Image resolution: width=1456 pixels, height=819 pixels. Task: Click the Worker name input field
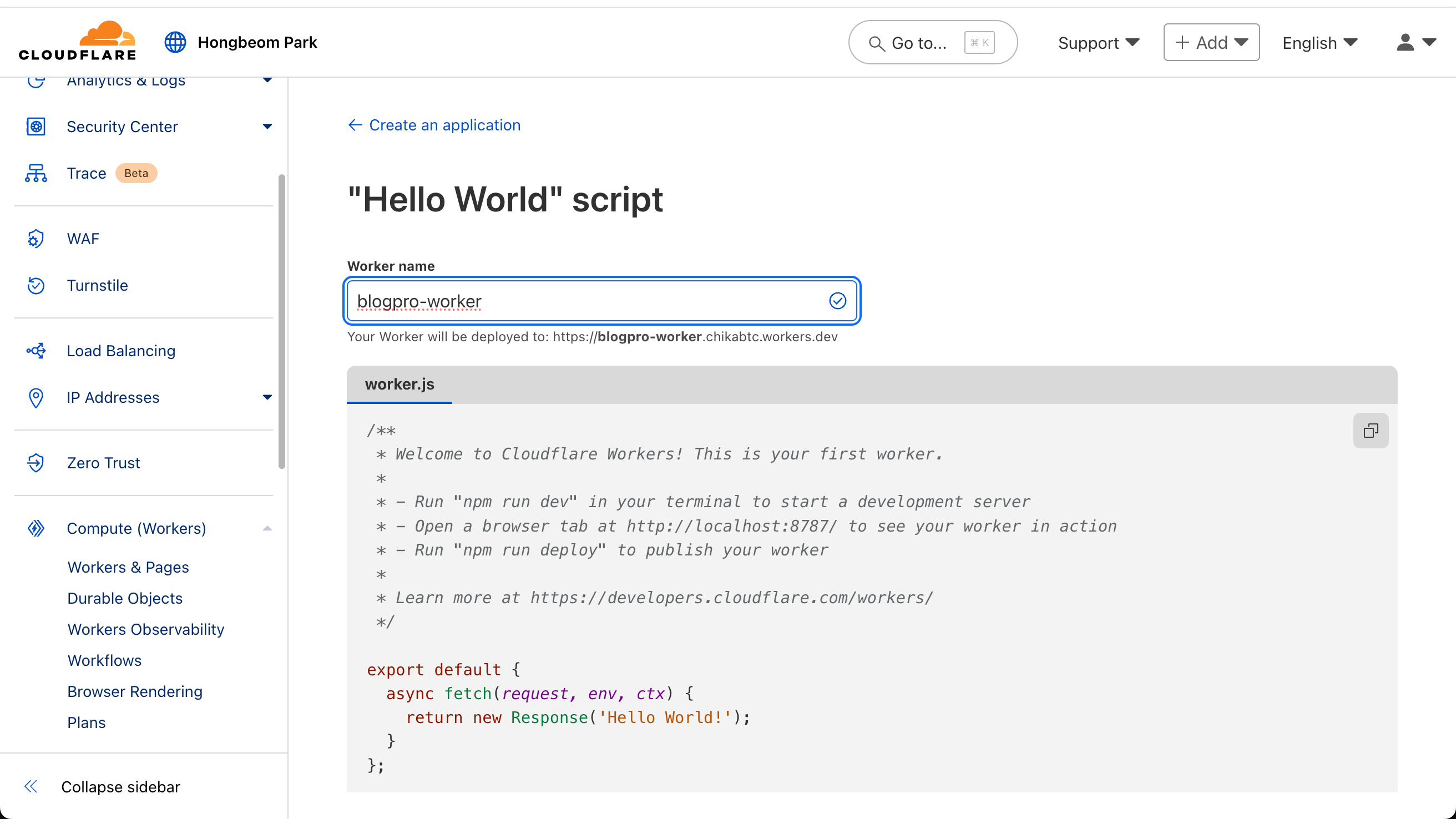point(602,301)
